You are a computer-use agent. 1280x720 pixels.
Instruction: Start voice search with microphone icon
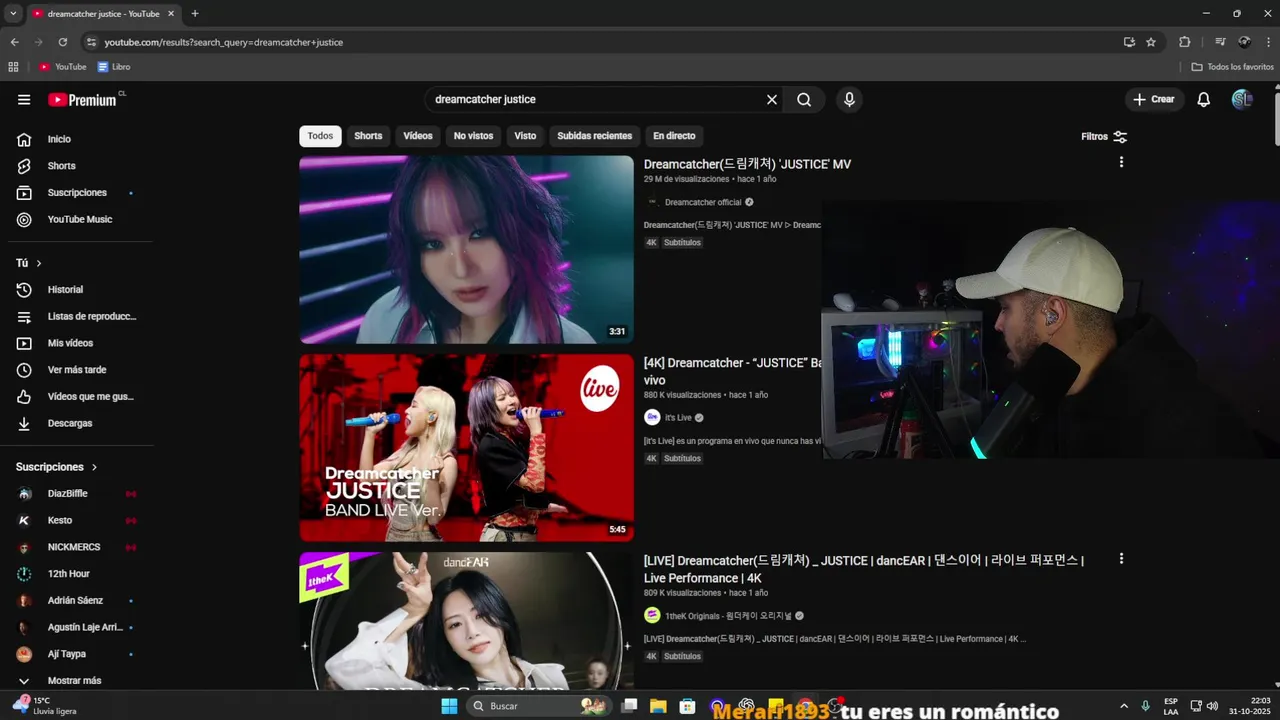coord(849,99)
